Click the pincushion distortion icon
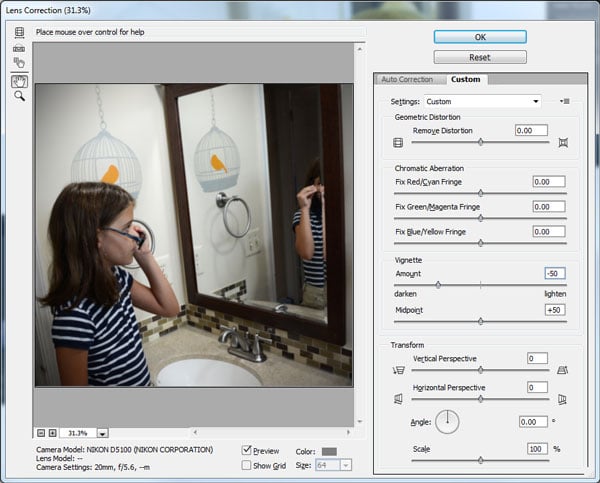Image resolution: width=600 pixels, height=483 pixels. coord(563,143)
